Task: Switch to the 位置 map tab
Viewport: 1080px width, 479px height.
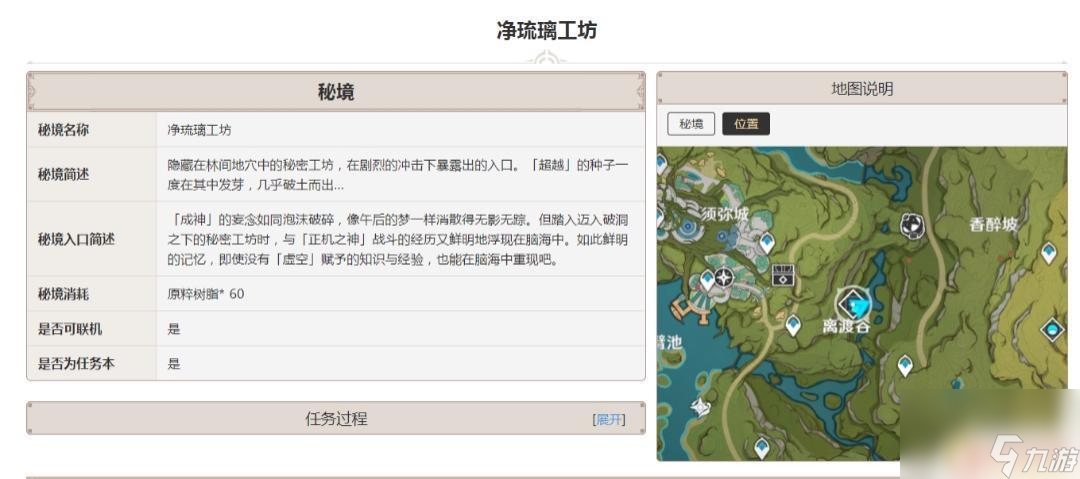Action: (746, 124)
